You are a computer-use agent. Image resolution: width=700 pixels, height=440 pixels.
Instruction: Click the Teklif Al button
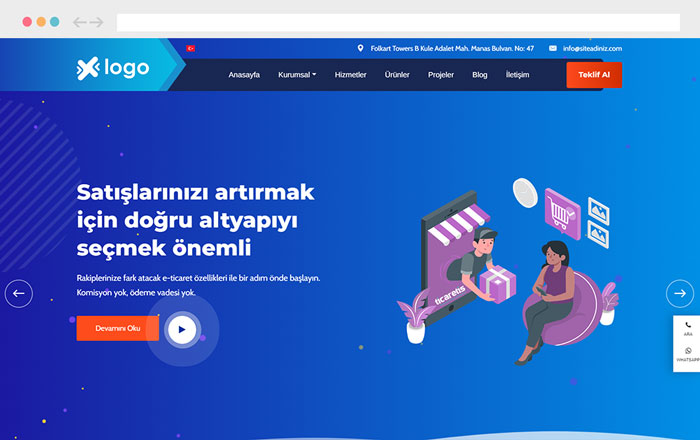point(594,75)
